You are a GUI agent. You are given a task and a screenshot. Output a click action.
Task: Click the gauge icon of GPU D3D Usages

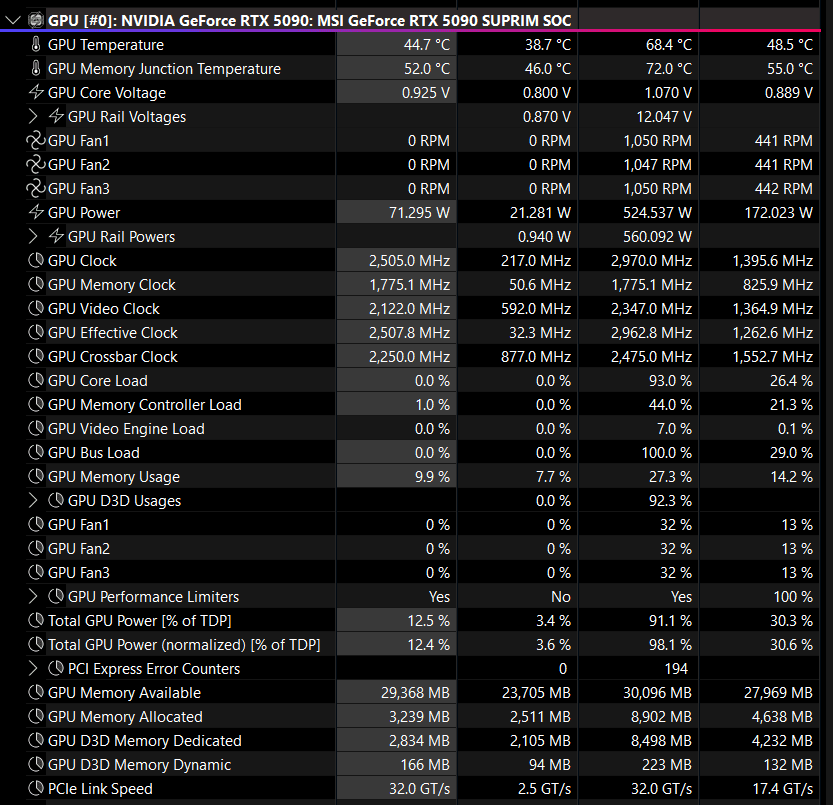56,501
